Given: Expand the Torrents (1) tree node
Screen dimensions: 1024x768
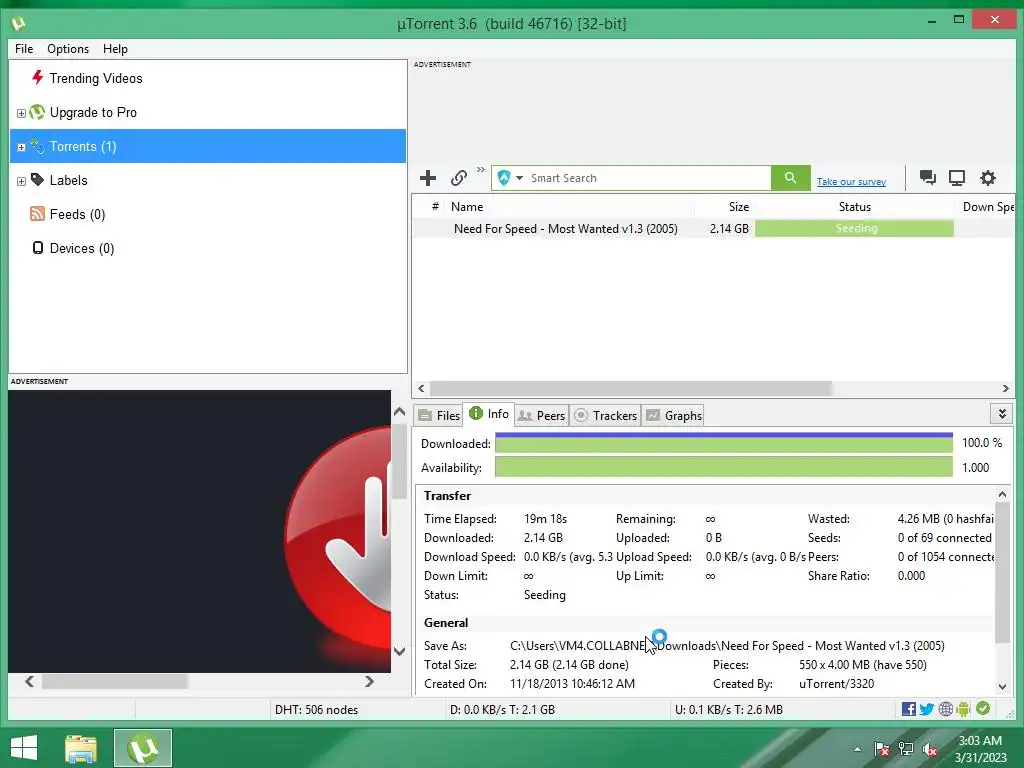Looking at the screenshot, I should click(21, 147).
